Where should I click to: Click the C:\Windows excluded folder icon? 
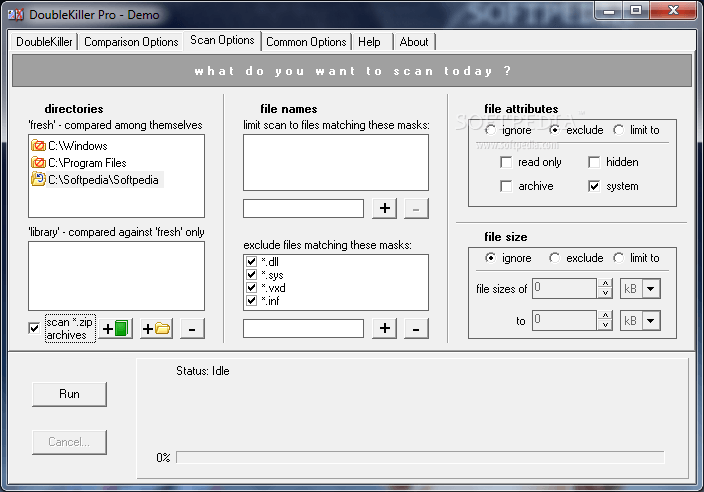coord(38,145)
